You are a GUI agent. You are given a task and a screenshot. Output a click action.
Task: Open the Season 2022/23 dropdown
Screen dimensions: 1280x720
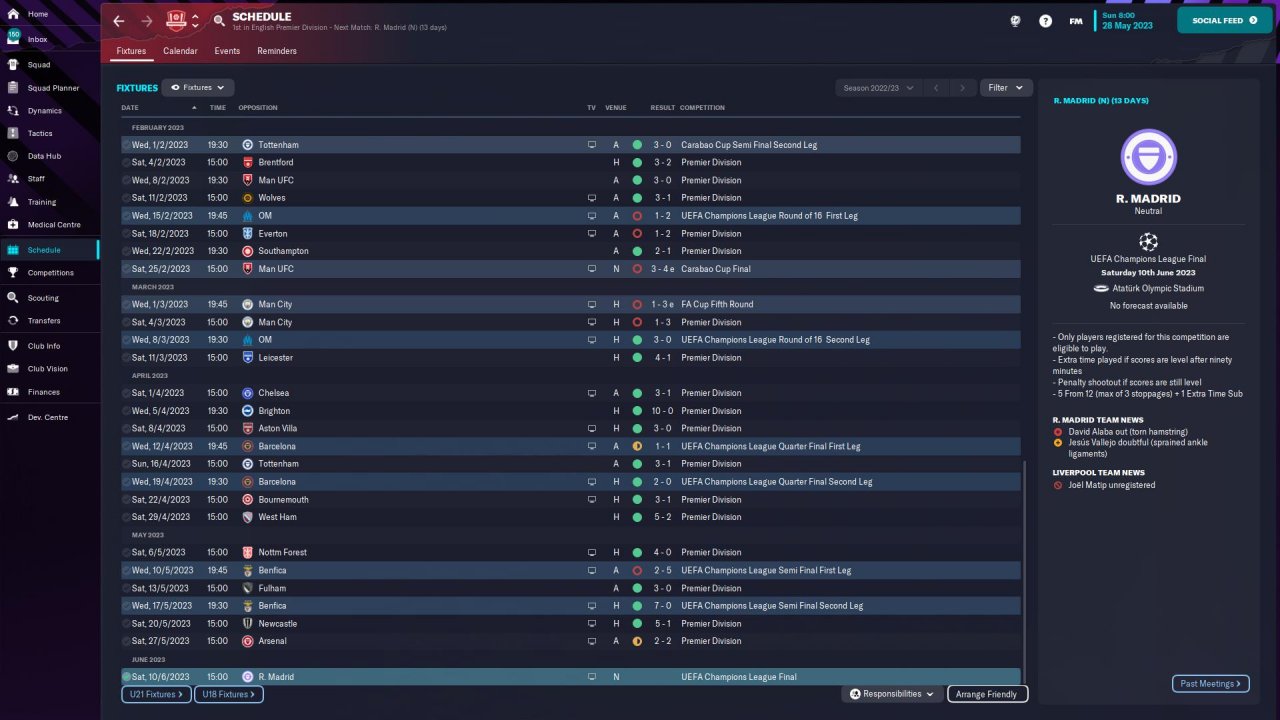(x=879, y=88)
